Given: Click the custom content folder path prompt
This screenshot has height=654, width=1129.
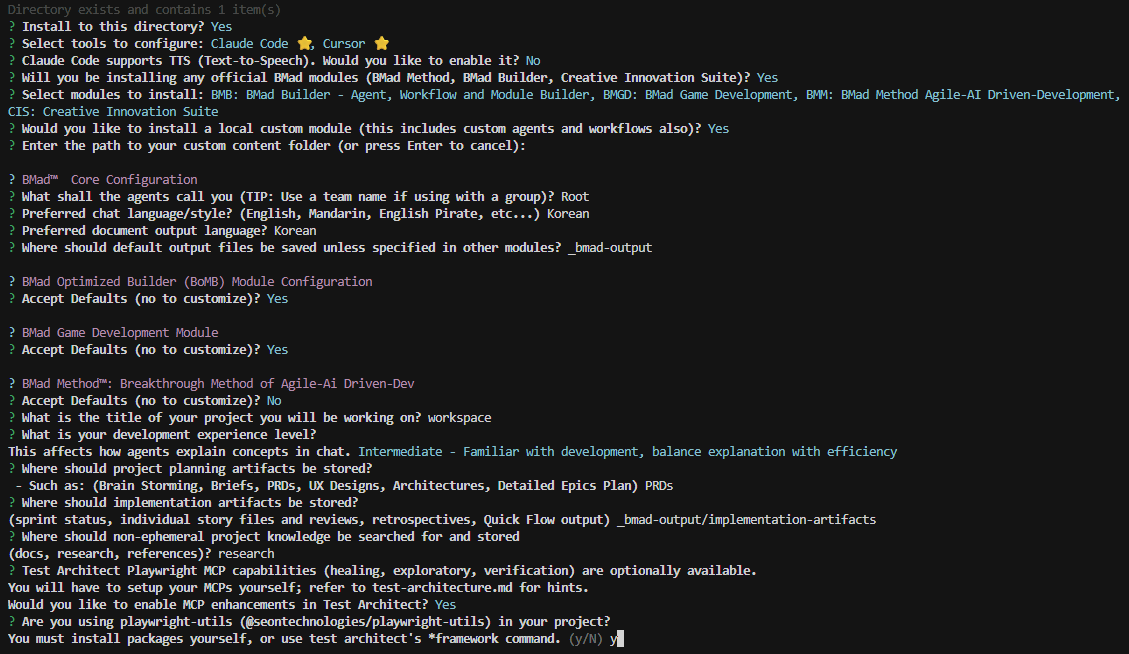Looking at the screenshot, I should pyautogui.click(x=267, y=145).
